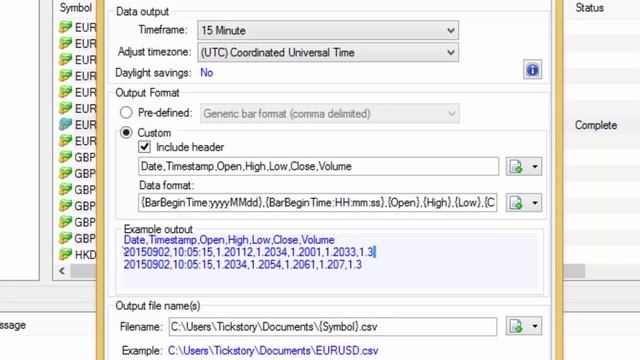The image size is (640, 360).
Task: Expand the arrow beside Data format button
Action: pos(535,203)
